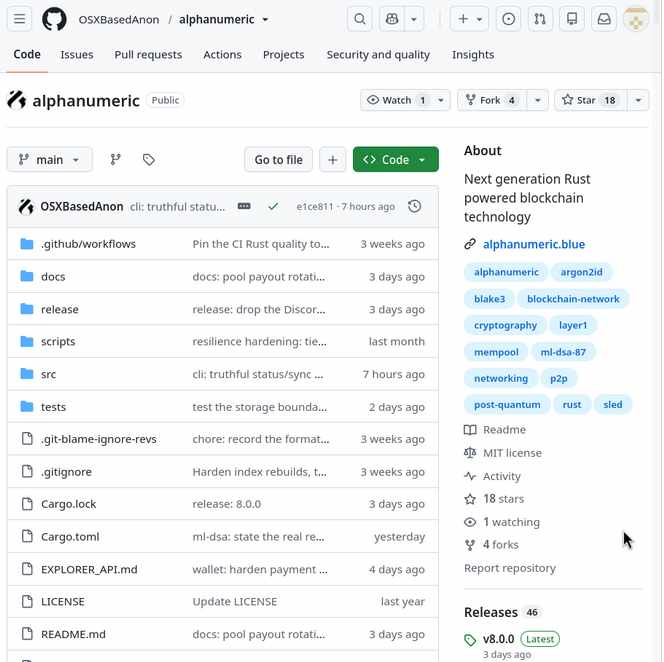This screenshot has width=664, height=662.
Task: Open alphanumeric.blue website link
Action: click(534, 244)
